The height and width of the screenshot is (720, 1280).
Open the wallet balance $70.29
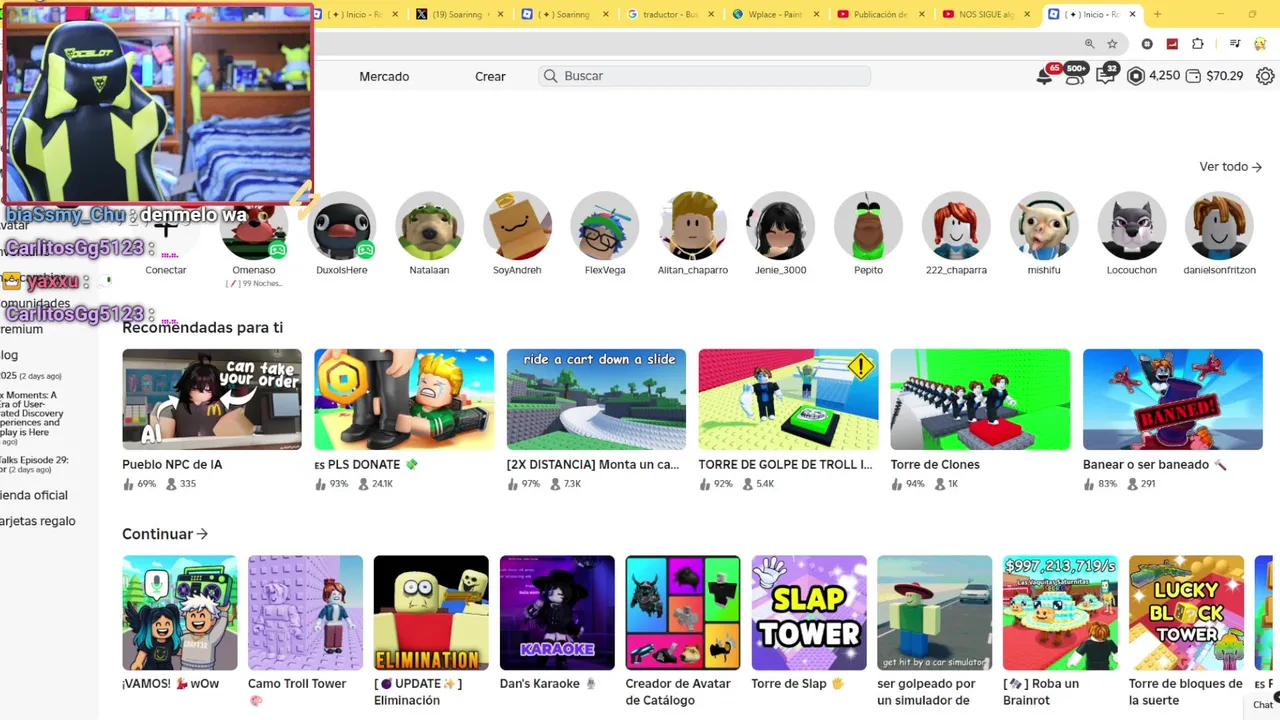(x=1214, y=76)
